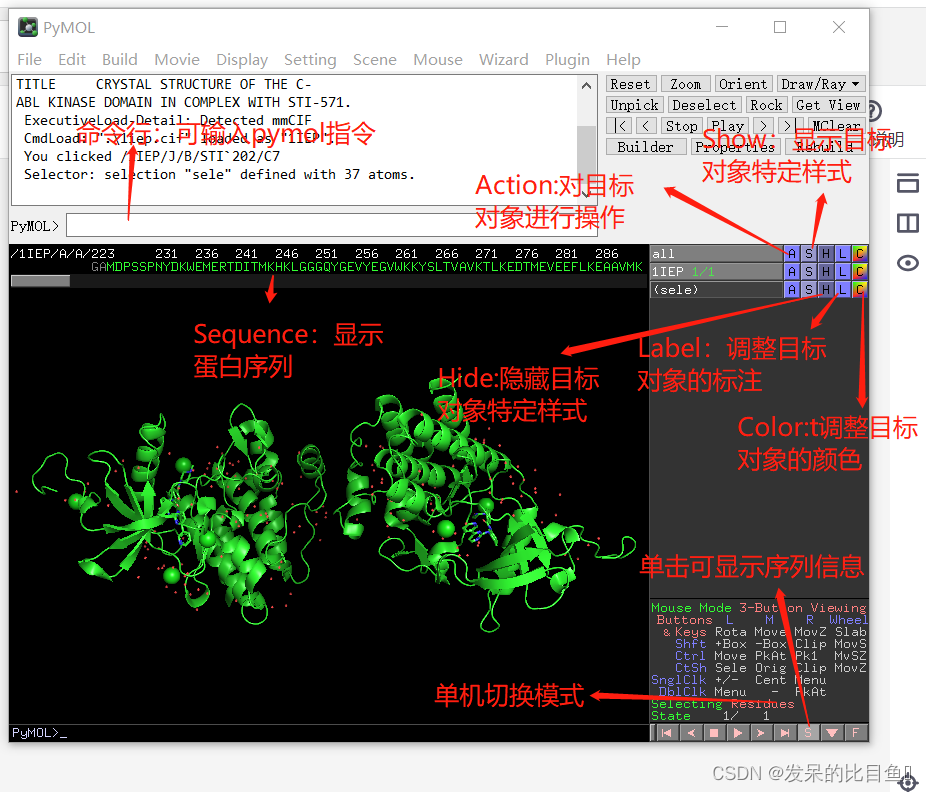
Task: Open the Edit menu
Action: tap(71, 60)
